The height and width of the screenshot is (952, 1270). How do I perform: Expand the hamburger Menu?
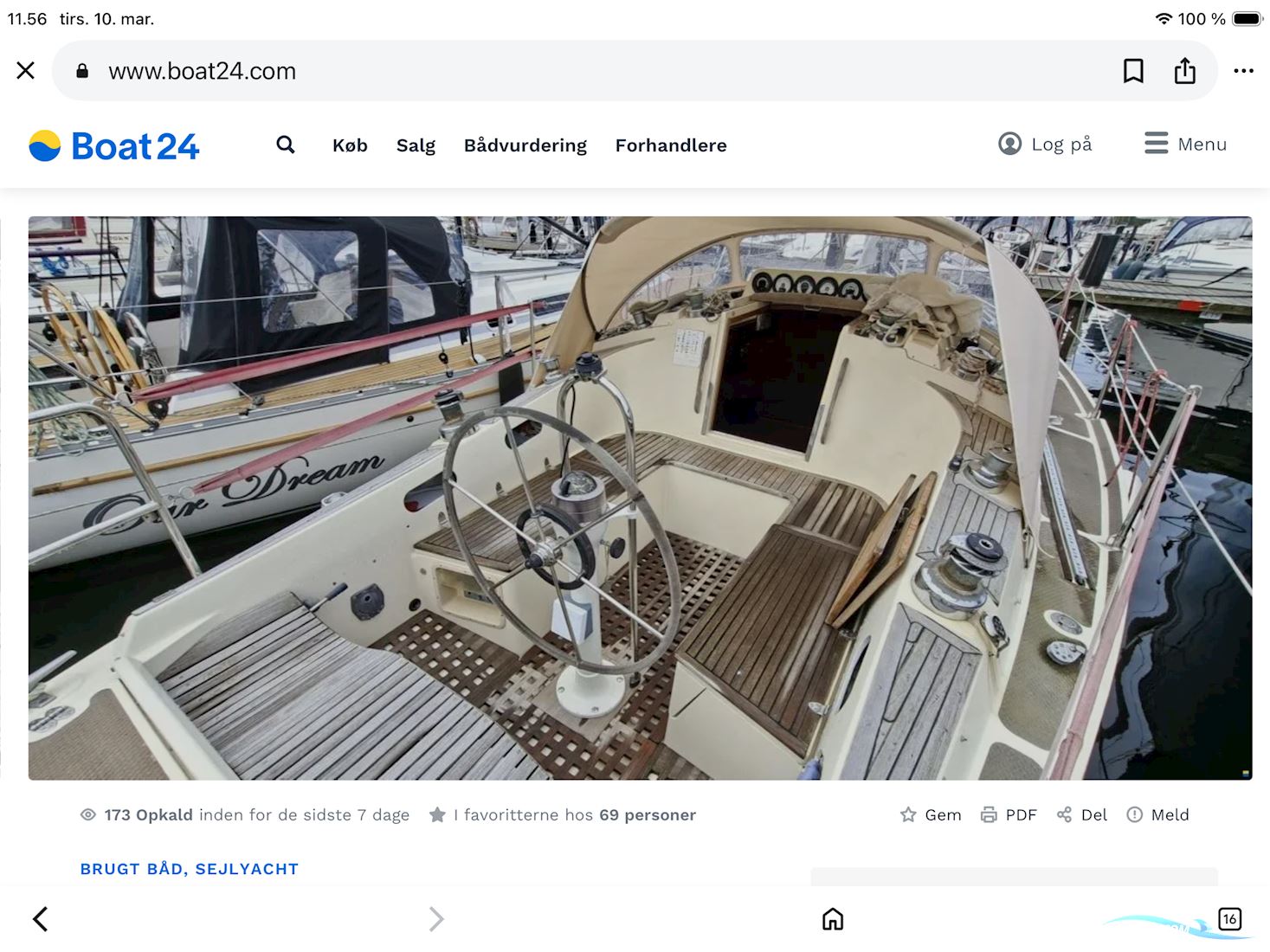point(1185,144)
